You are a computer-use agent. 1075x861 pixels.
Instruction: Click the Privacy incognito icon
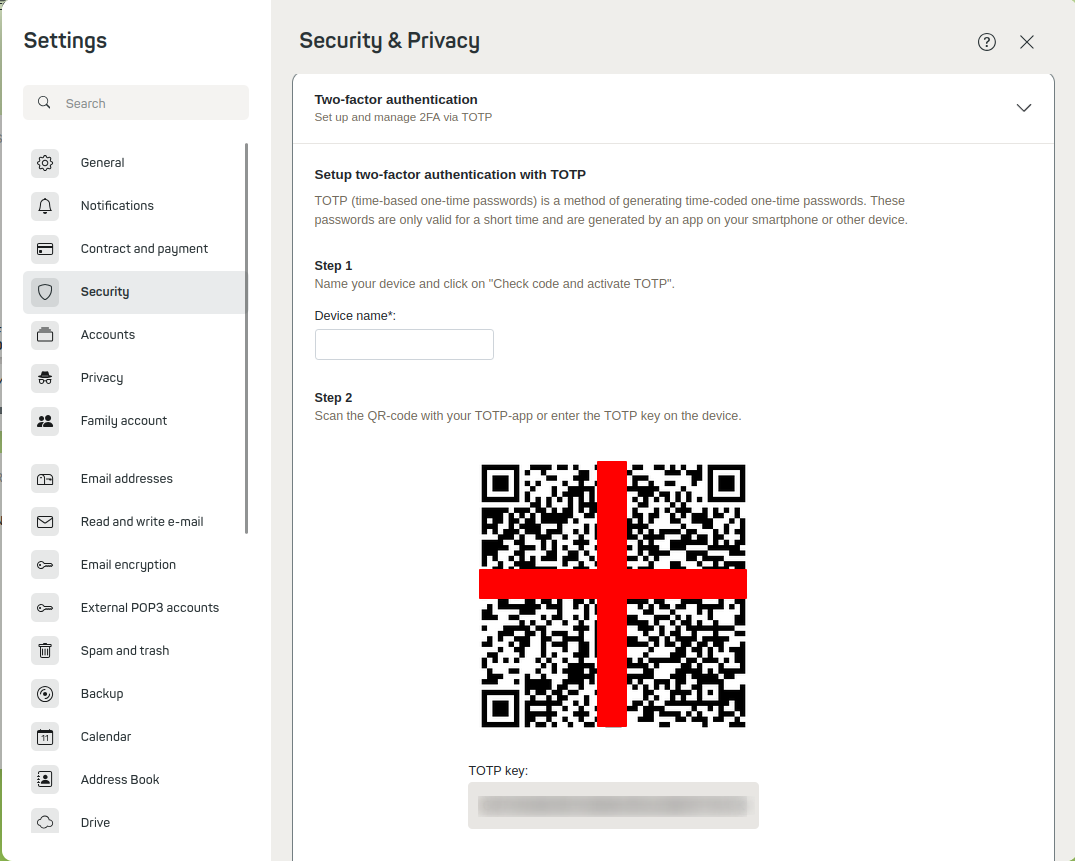(45, 378)
